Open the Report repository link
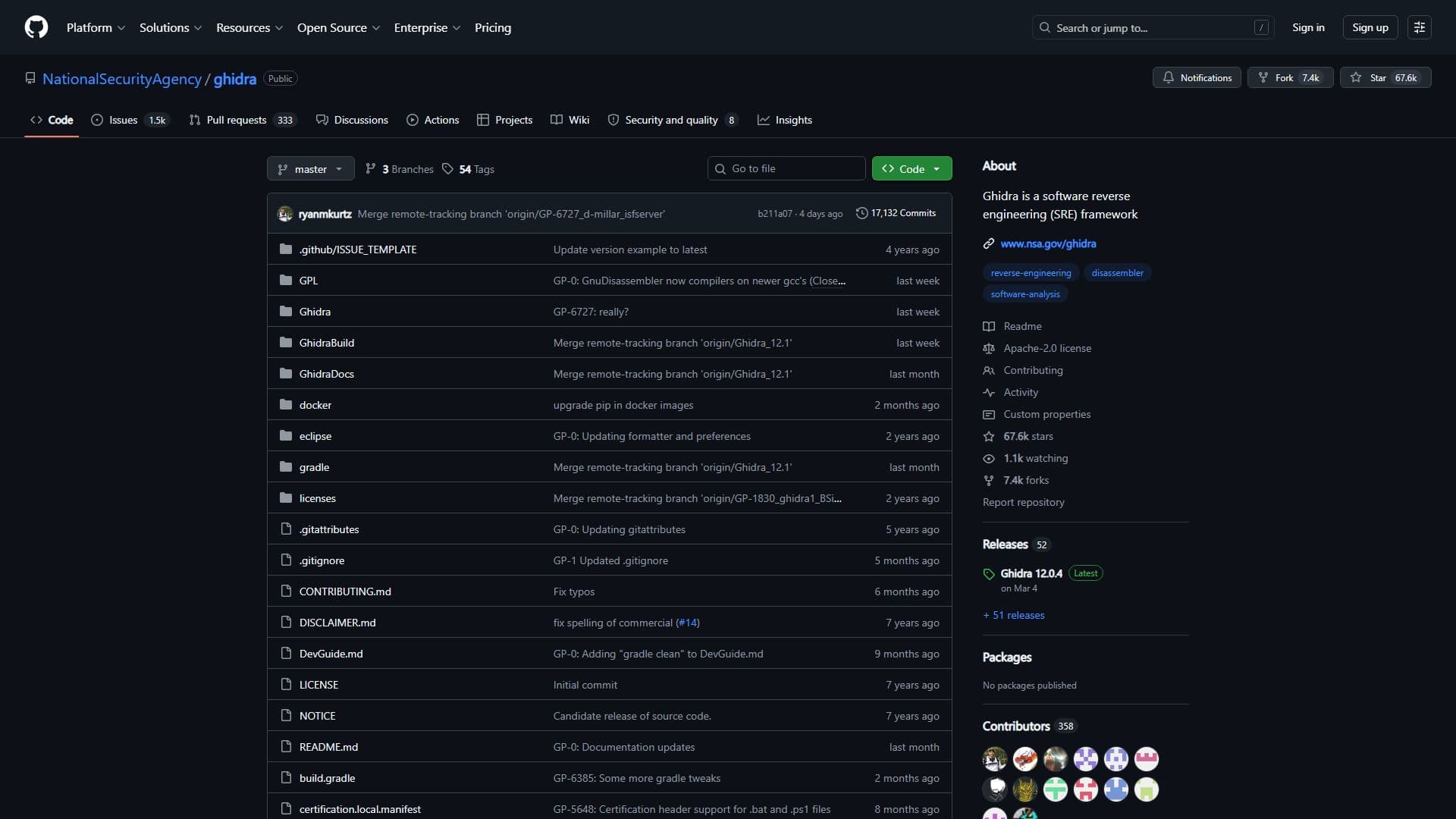 tap(1023, 502)
